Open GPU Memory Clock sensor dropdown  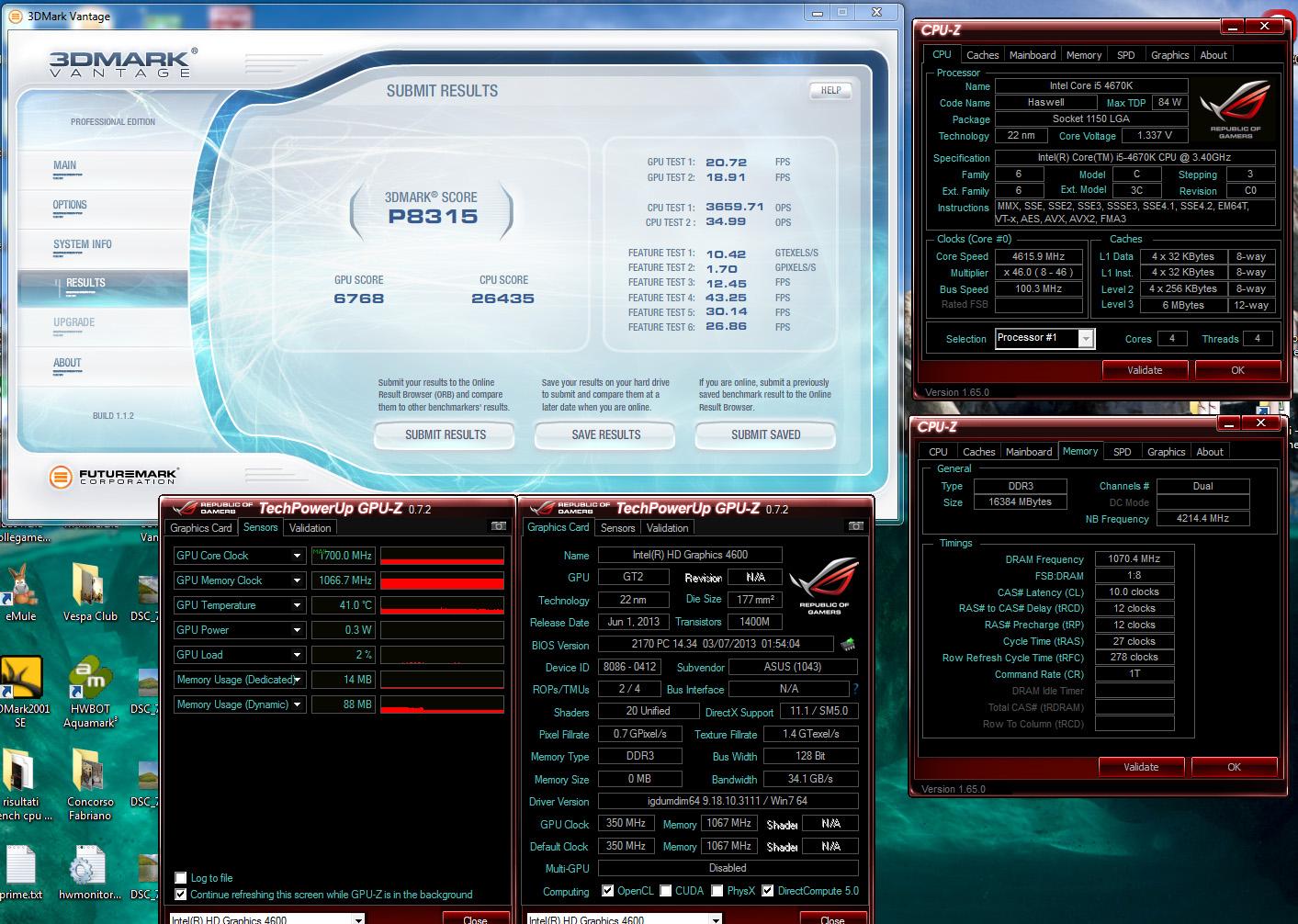coord(297,580)
